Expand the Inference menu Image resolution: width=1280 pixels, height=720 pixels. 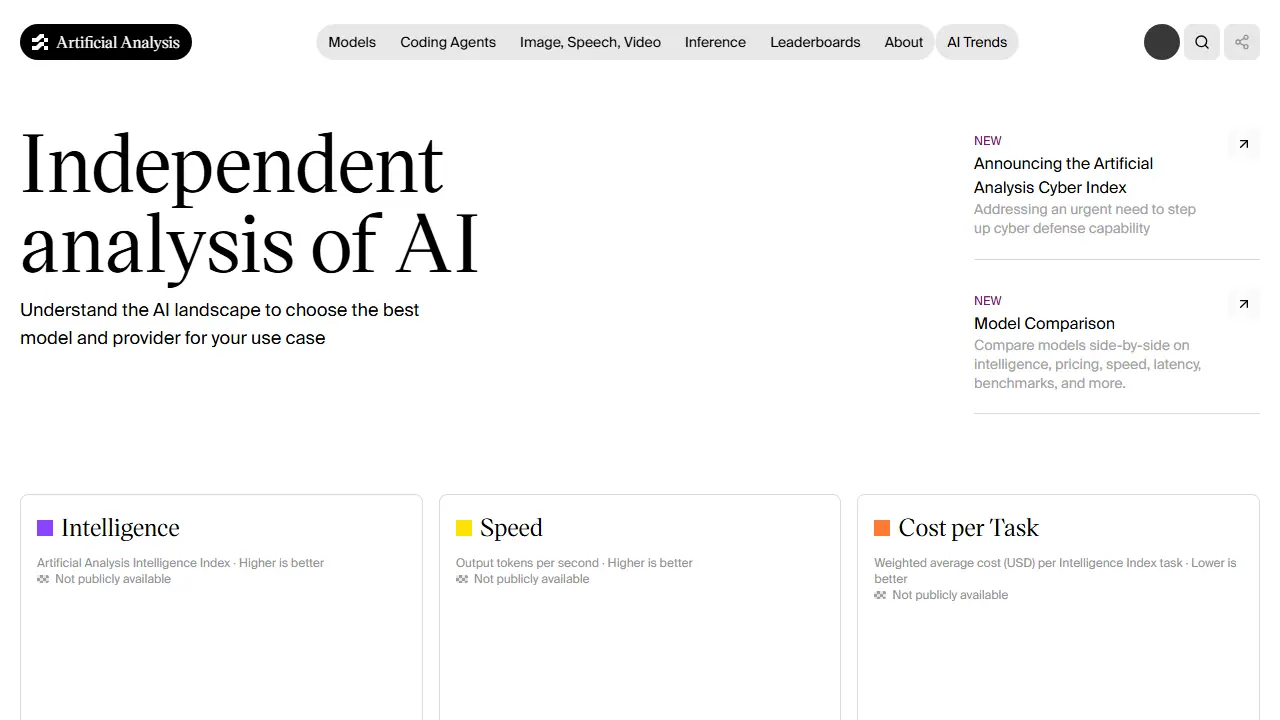pyautogui.click(x=715, y=42)
